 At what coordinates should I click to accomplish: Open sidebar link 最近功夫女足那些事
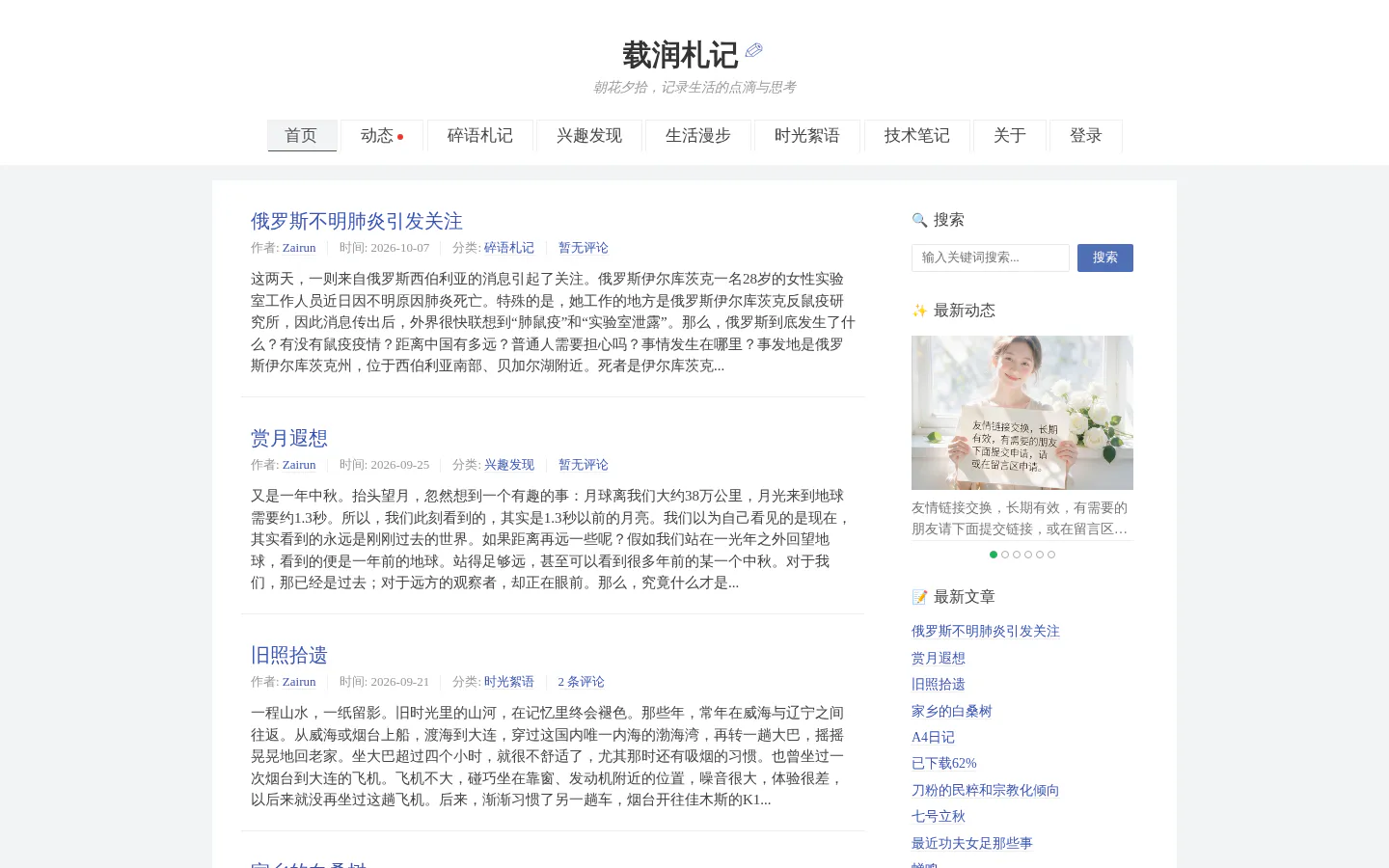click(972, 843)
